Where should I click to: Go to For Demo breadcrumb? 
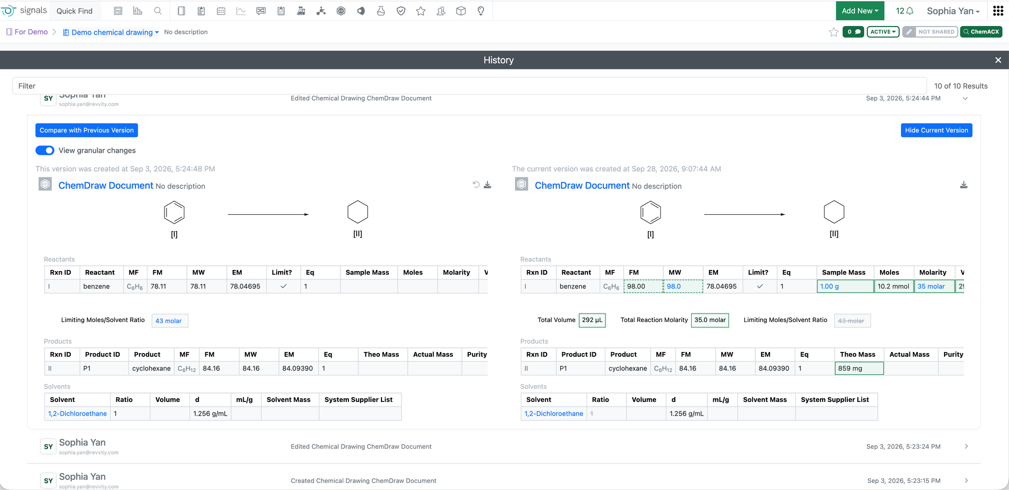coord(26,32)
